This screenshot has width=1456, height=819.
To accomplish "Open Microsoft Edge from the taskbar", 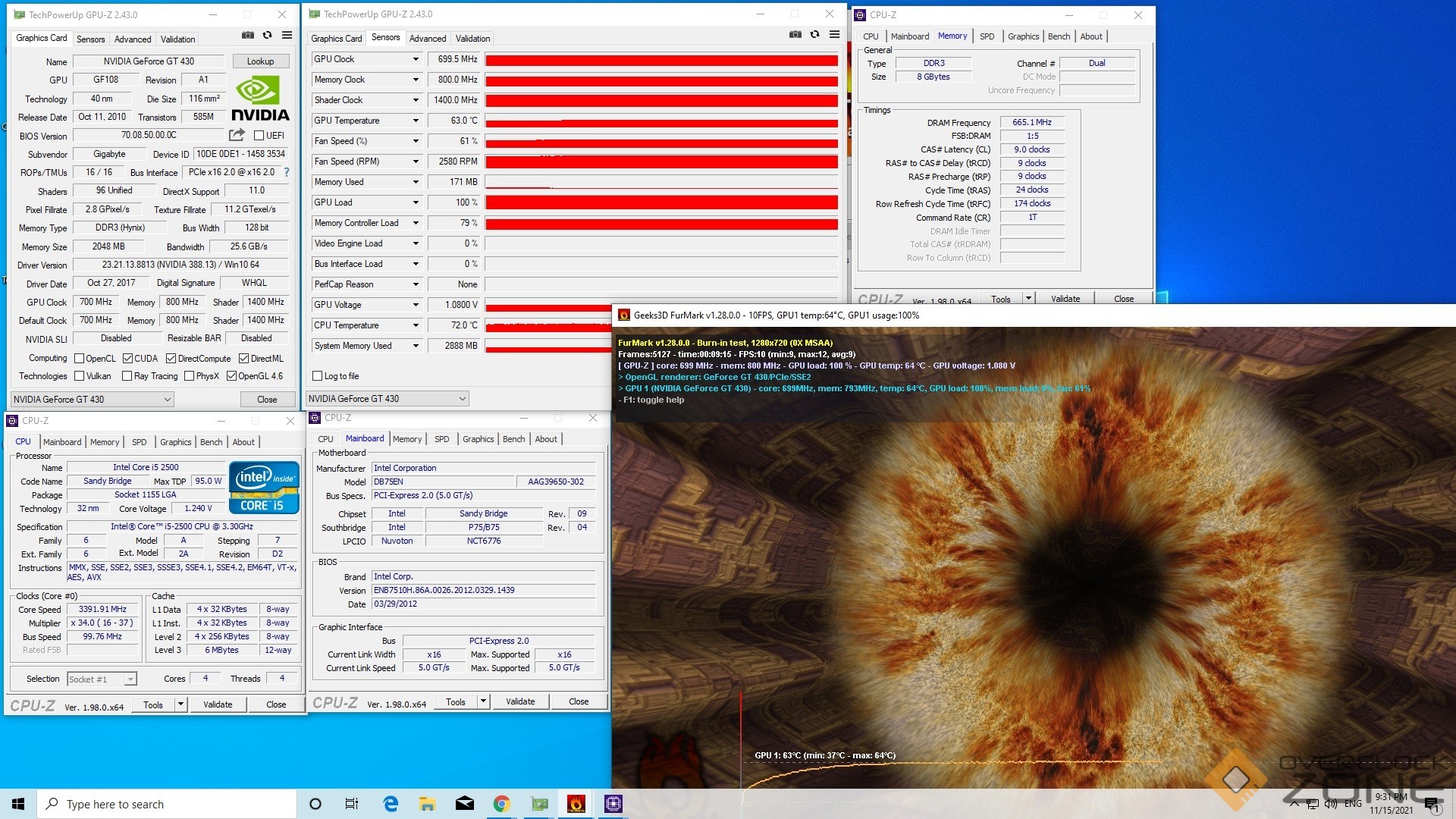I will (x=391, y=804).
